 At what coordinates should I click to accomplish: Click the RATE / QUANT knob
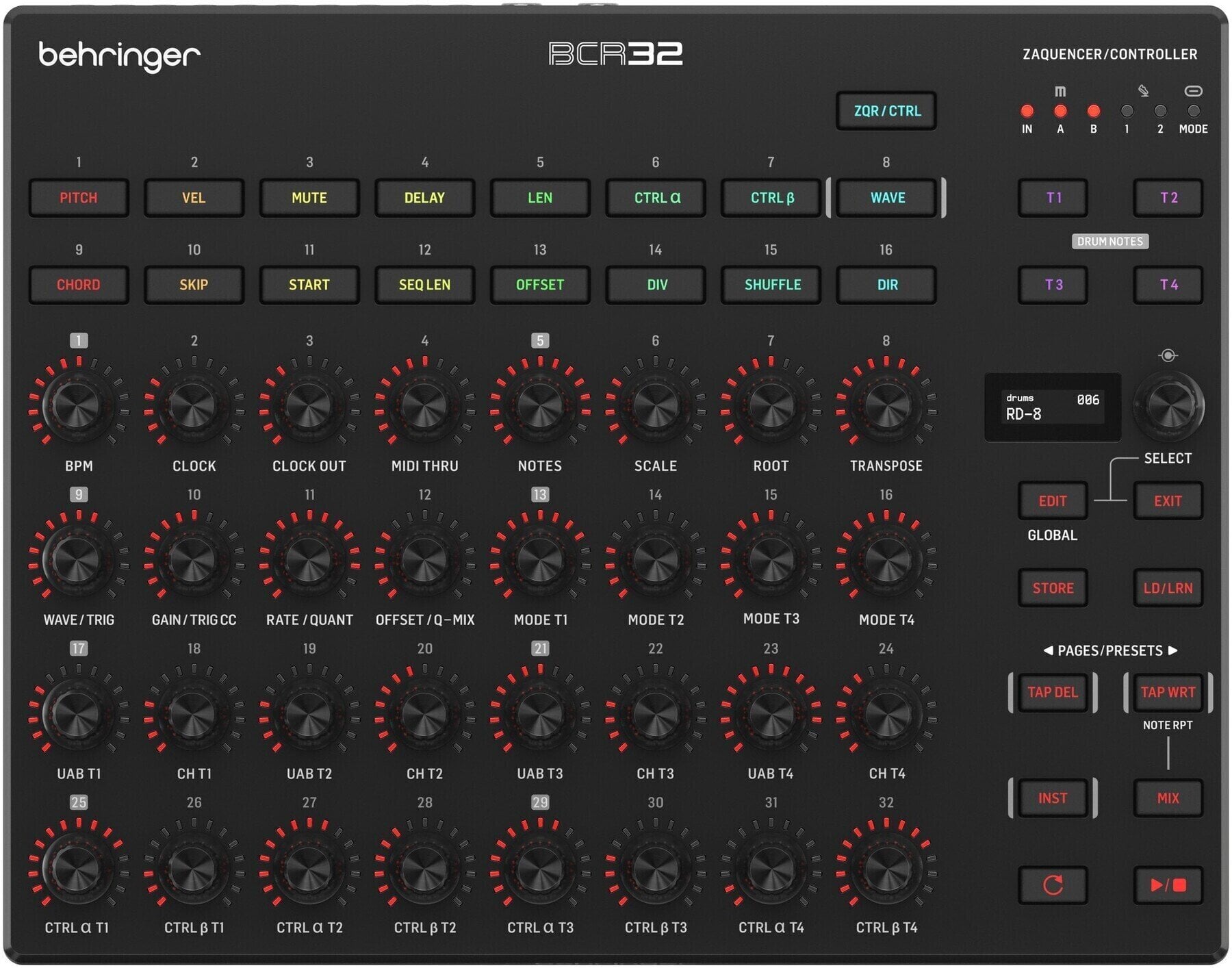click(x=309, y=561)
